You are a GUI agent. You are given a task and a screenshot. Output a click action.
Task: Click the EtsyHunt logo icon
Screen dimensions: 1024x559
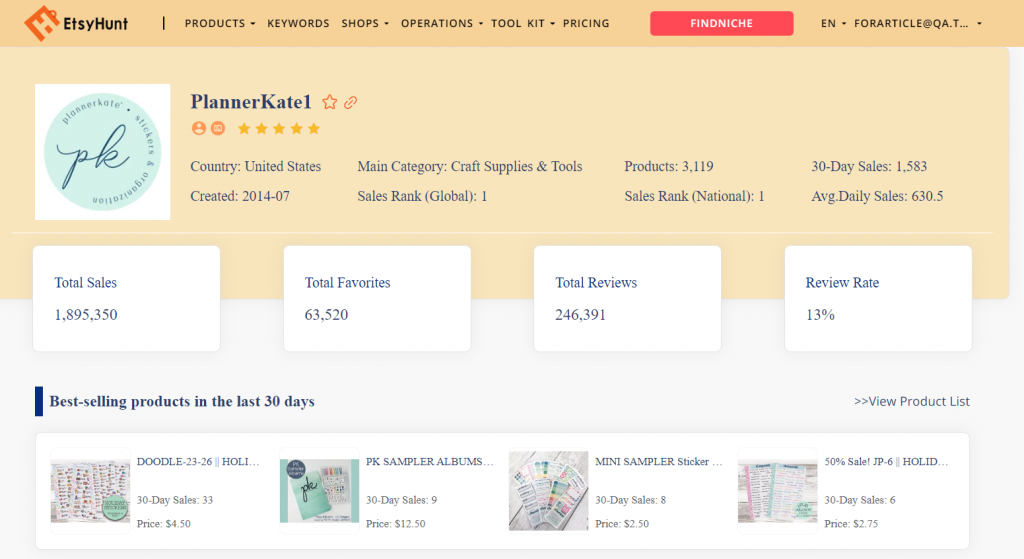point(41,22)
